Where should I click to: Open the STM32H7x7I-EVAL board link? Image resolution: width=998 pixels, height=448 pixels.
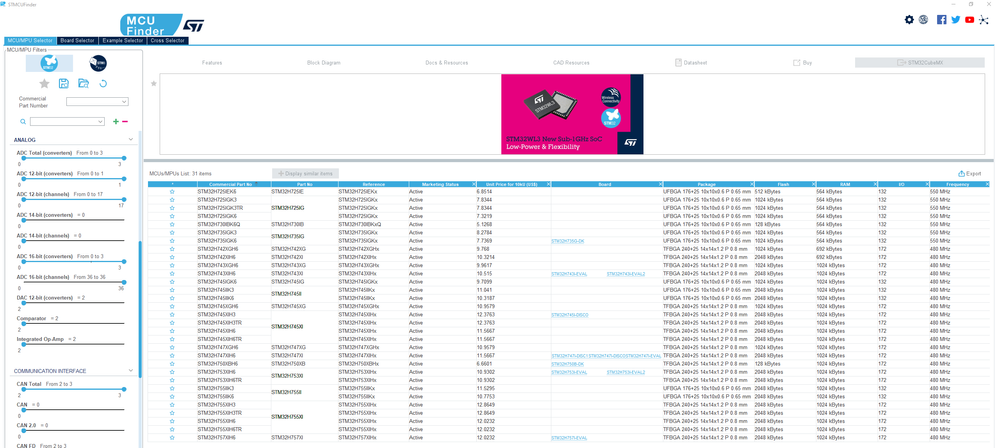point(569,438)
